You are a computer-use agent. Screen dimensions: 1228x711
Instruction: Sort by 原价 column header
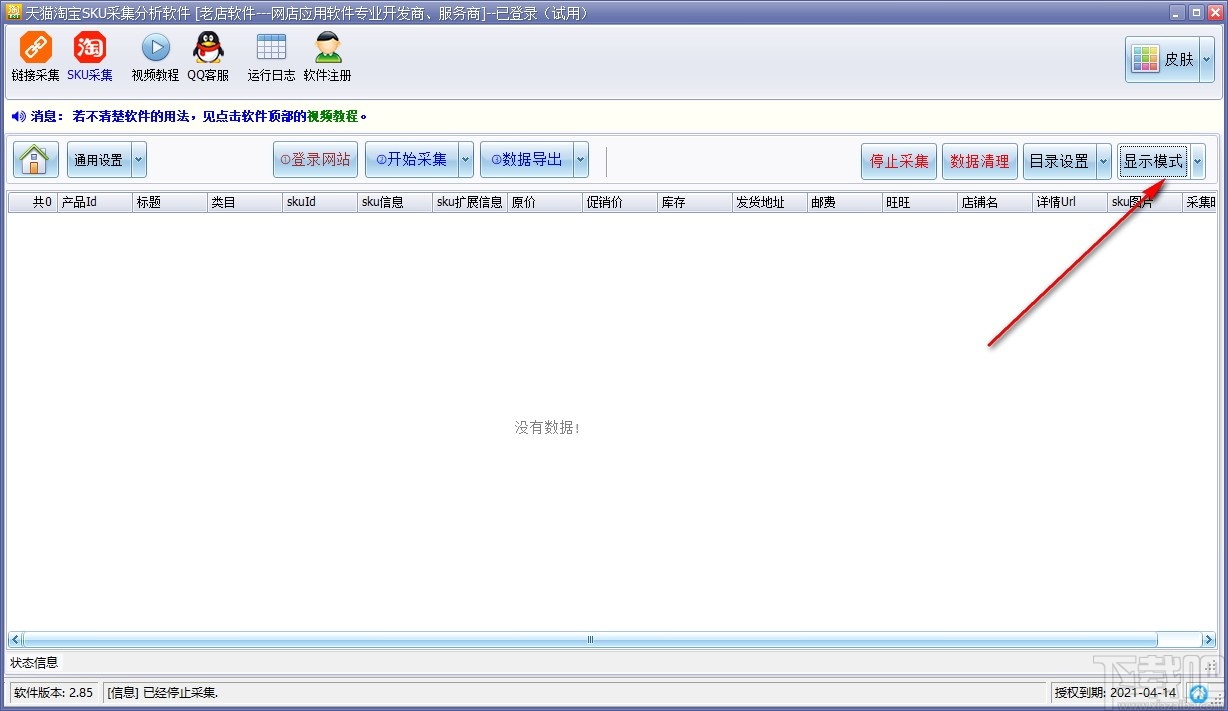(x=545, y=202)
